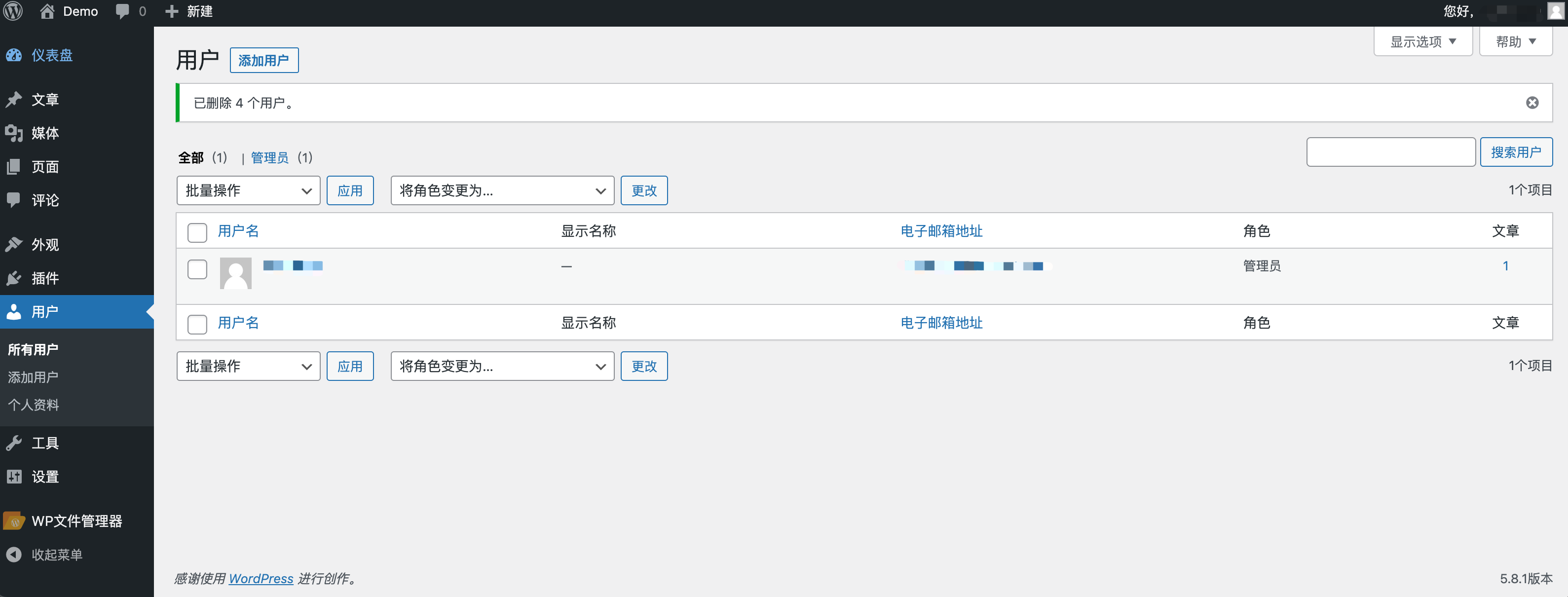
Task: Click the WordPress logo in top bar
Action: pos(12,11)
